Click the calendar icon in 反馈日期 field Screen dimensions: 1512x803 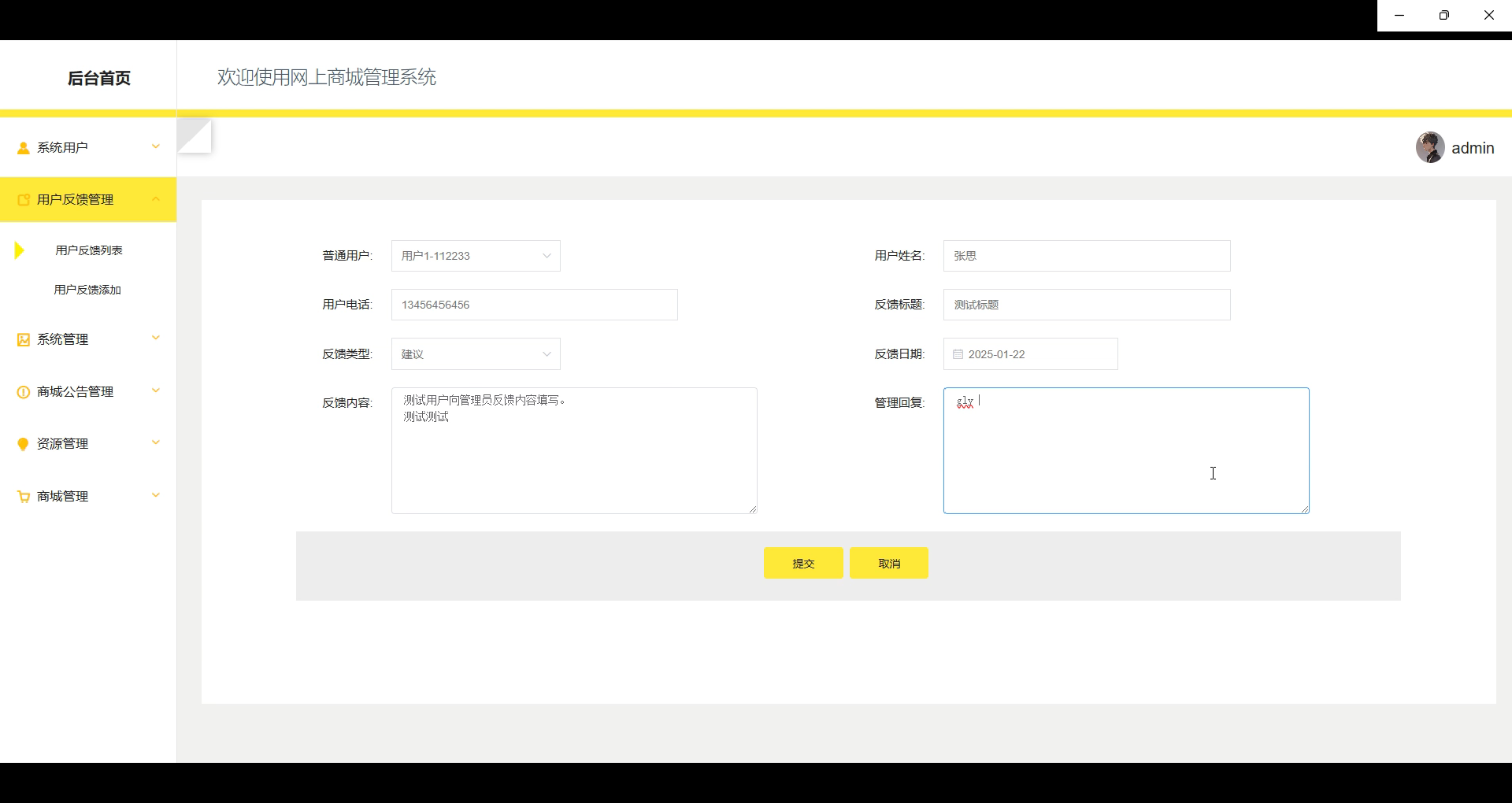958,354
